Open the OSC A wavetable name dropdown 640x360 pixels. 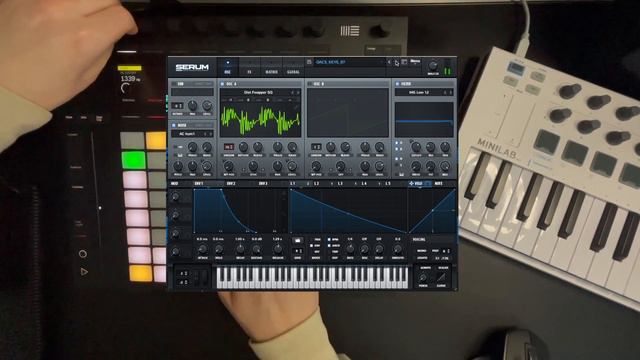click(x=258, y=93)
